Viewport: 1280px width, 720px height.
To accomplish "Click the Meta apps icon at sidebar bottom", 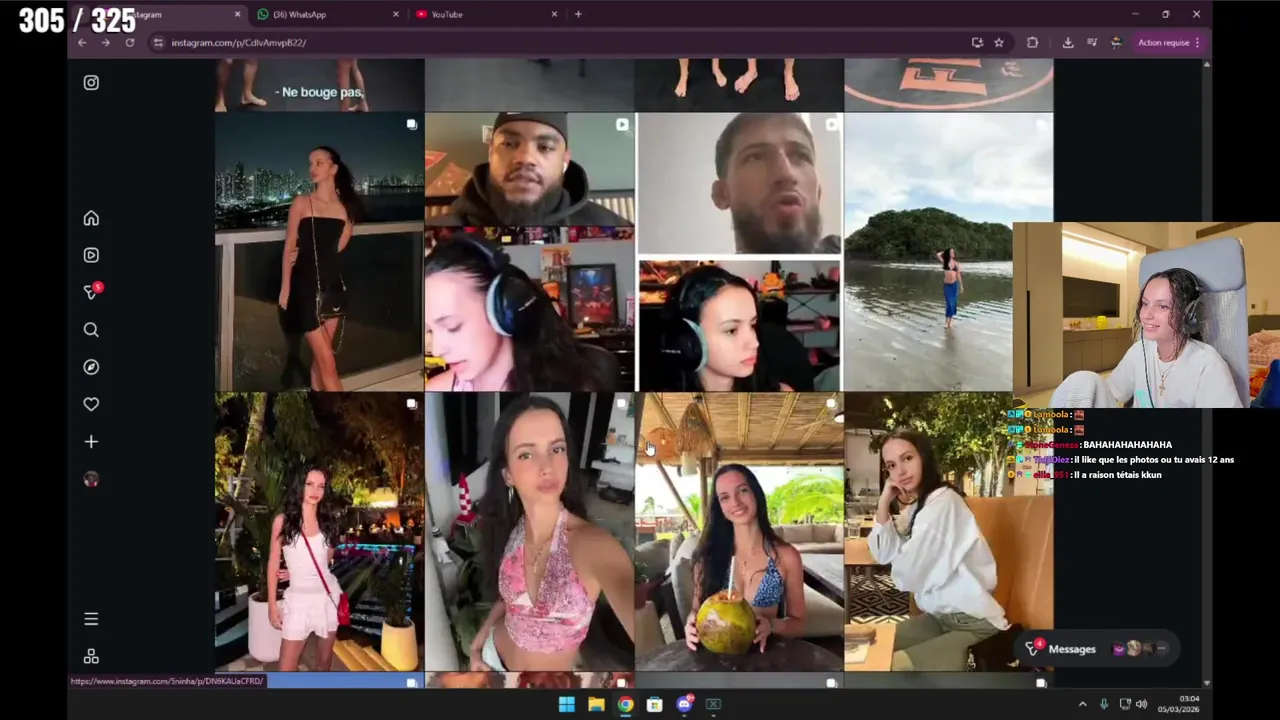I will (x=91, y=656).
